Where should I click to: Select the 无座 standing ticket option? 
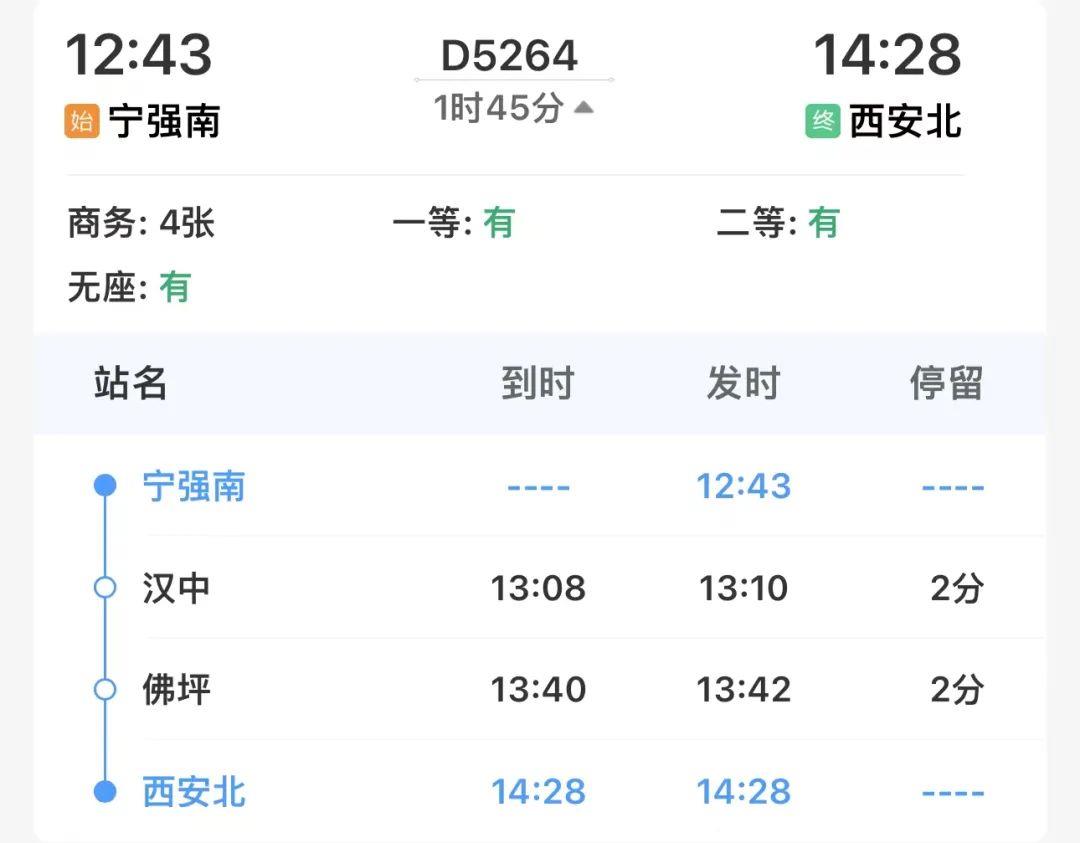pyautogui.click(x=129, y=288)
